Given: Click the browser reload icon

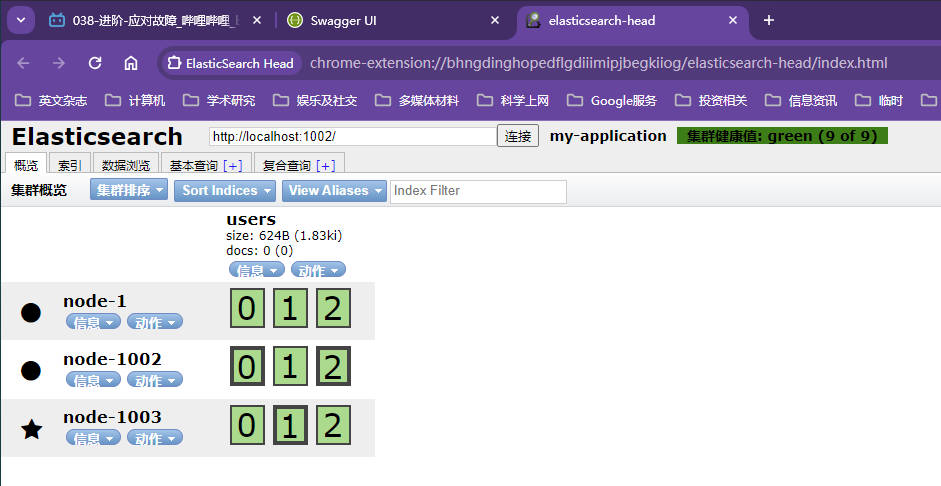Looking at the screenshot, I should point(95,63).
